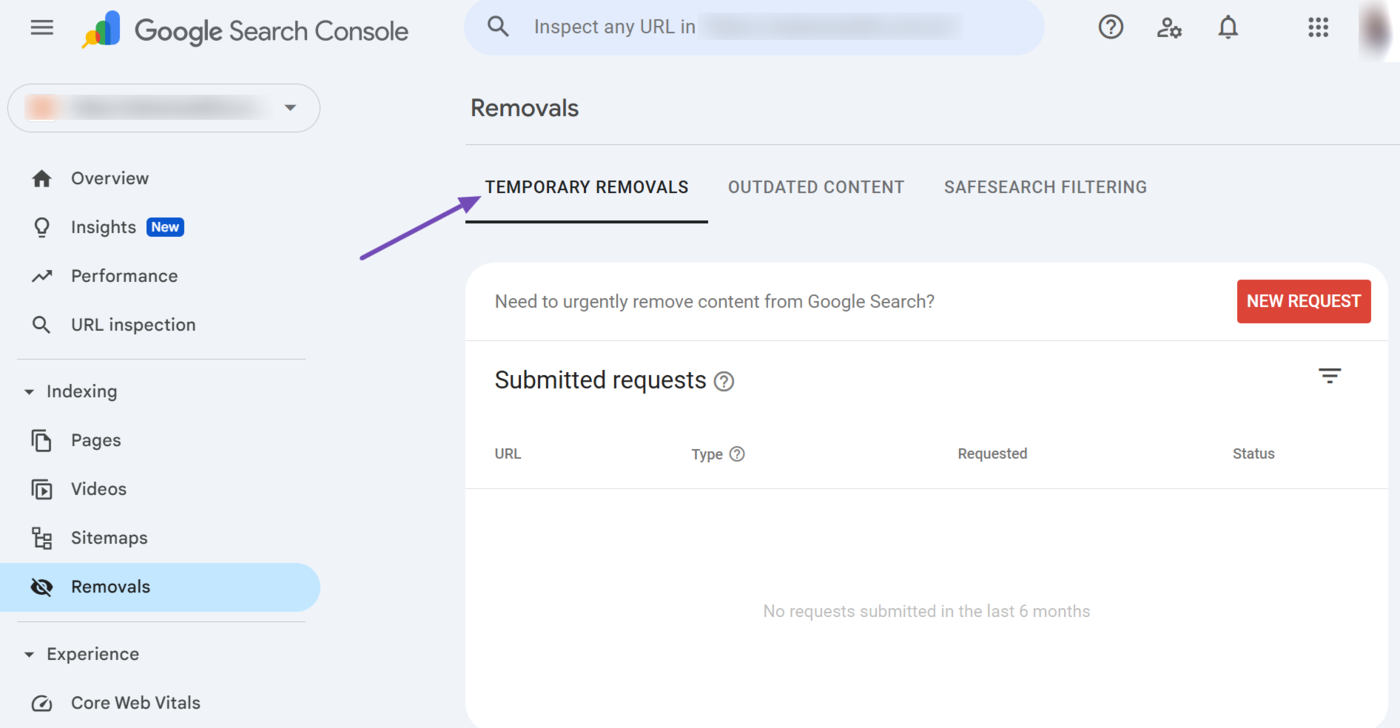Open the notifications bell
Viewport: 1400px width, 728px height.
(x=1228, y=28)
